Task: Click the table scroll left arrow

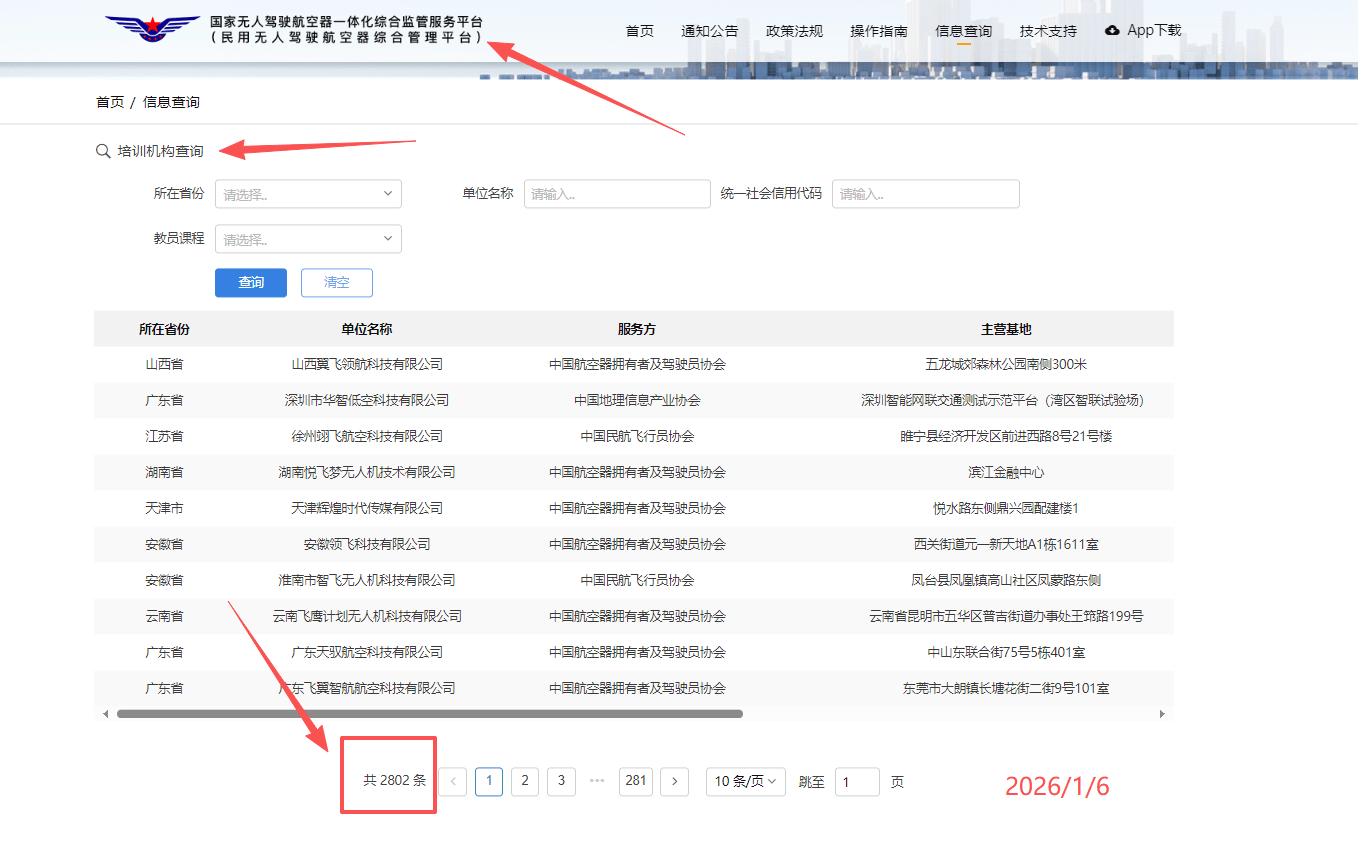Action: (105, 714)
